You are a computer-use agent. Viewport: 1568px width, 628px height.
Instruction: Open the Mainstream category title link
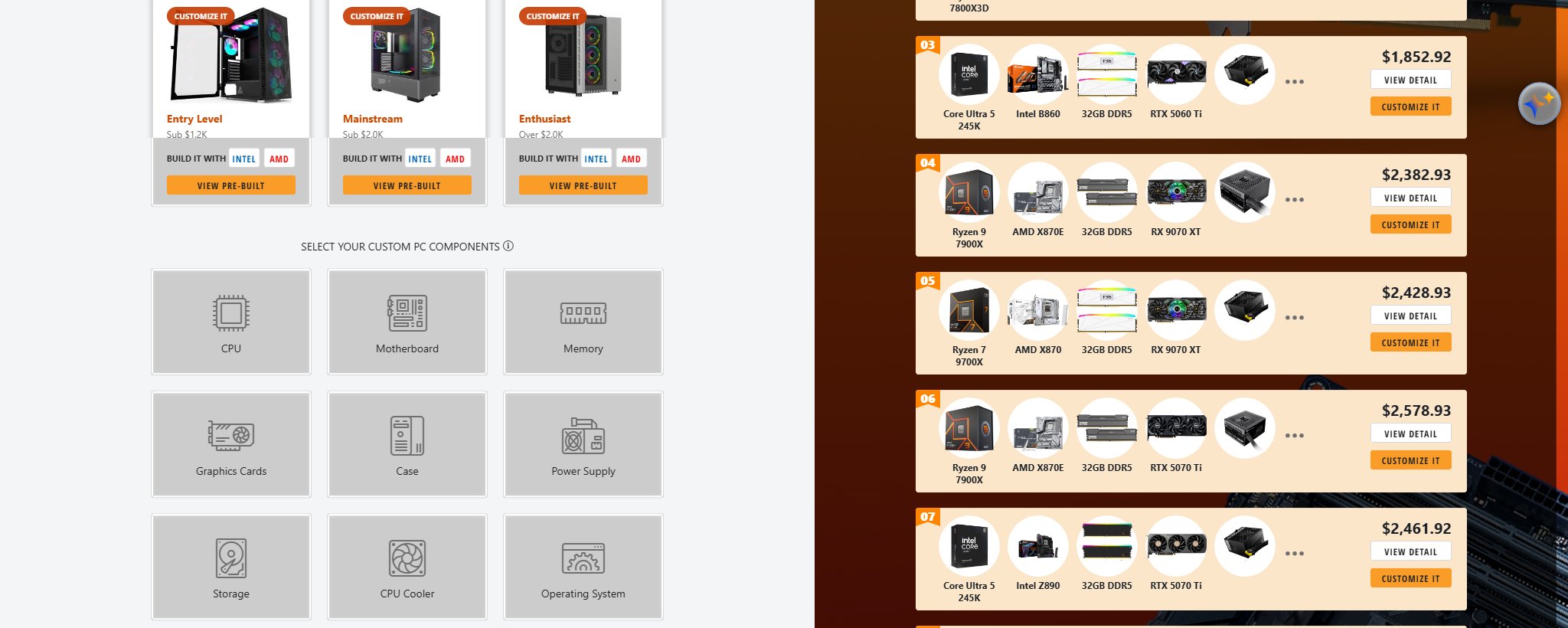click(x=373, y=119)
